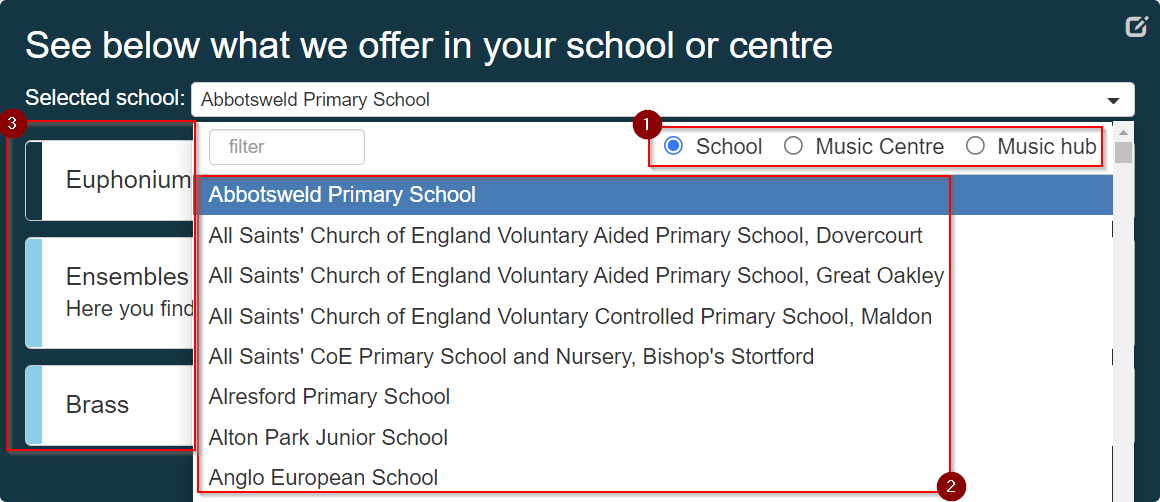Screen dimensions: 1160x502
Task: Collapse the Selected school dropdown arrow
Action: 1113,101
